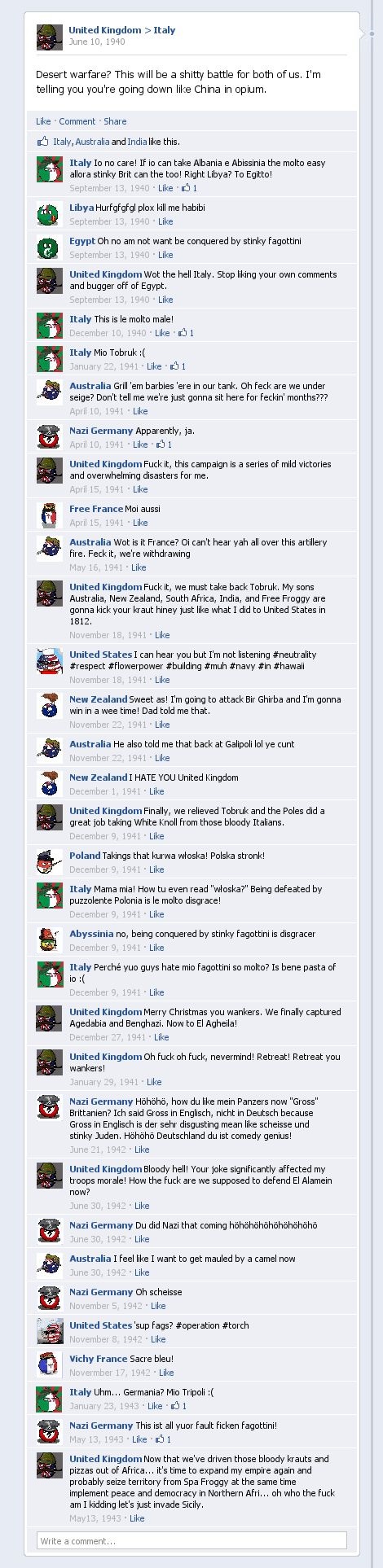This screenshot has height=1568, width=383.
Task: Click Vichy France's avatar on the "Sacre bleu" comment
Action: tap(50, 1366)
